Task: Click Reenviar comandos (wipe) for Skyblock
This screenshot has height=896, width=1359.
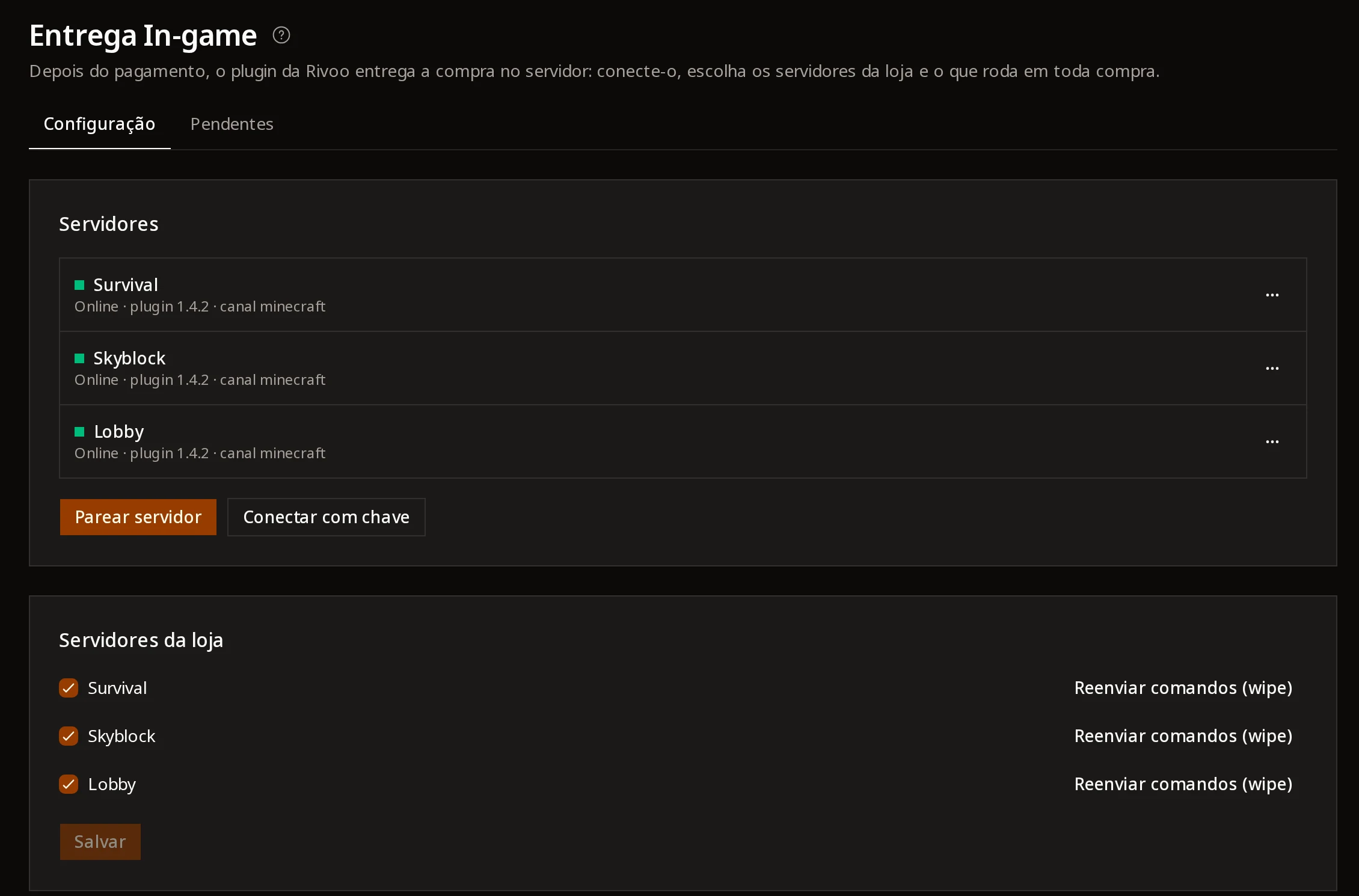Action: [1183, 736]
